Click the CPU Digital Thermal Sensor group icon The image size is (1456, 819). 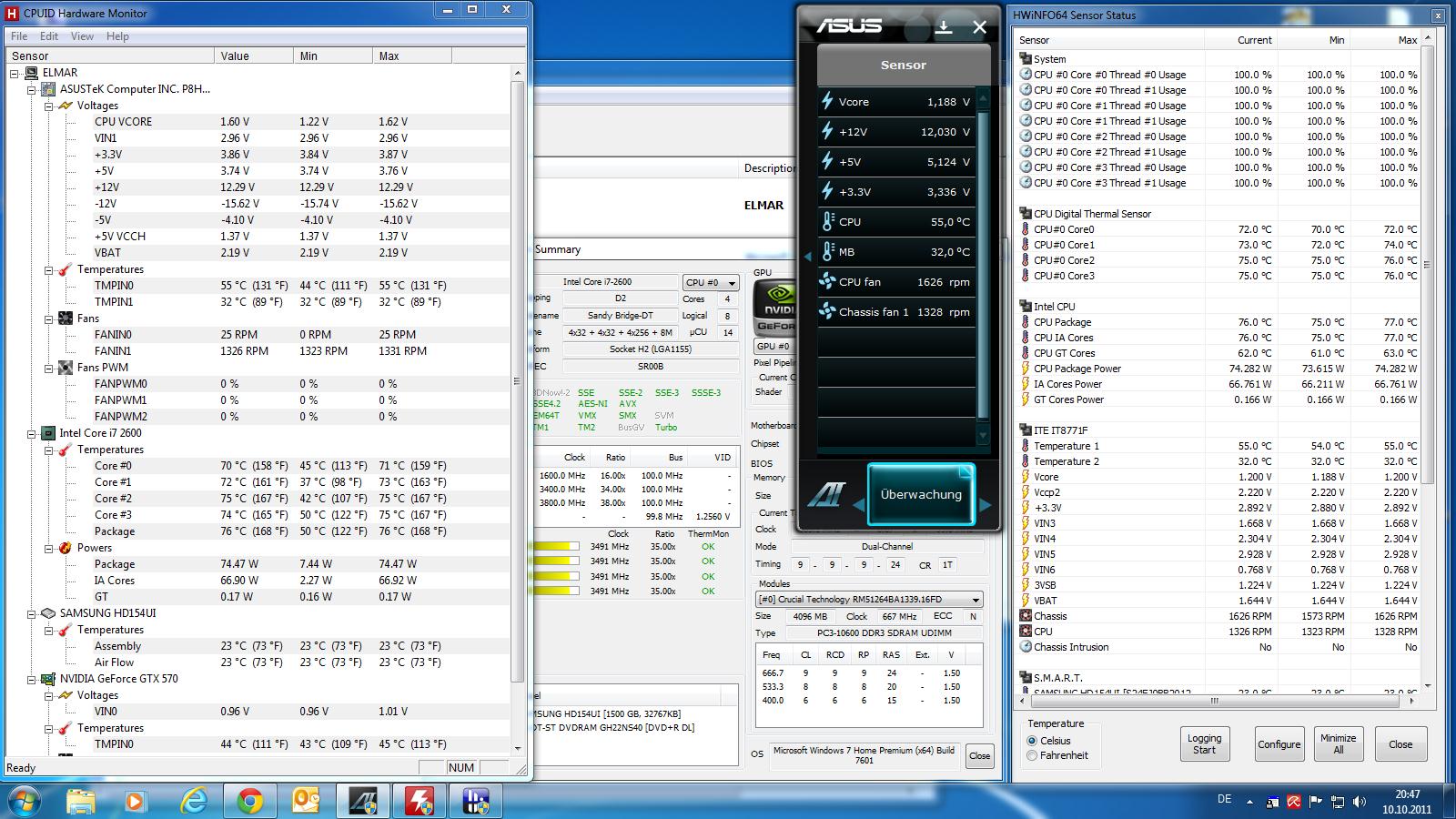tap(1026, 214)
